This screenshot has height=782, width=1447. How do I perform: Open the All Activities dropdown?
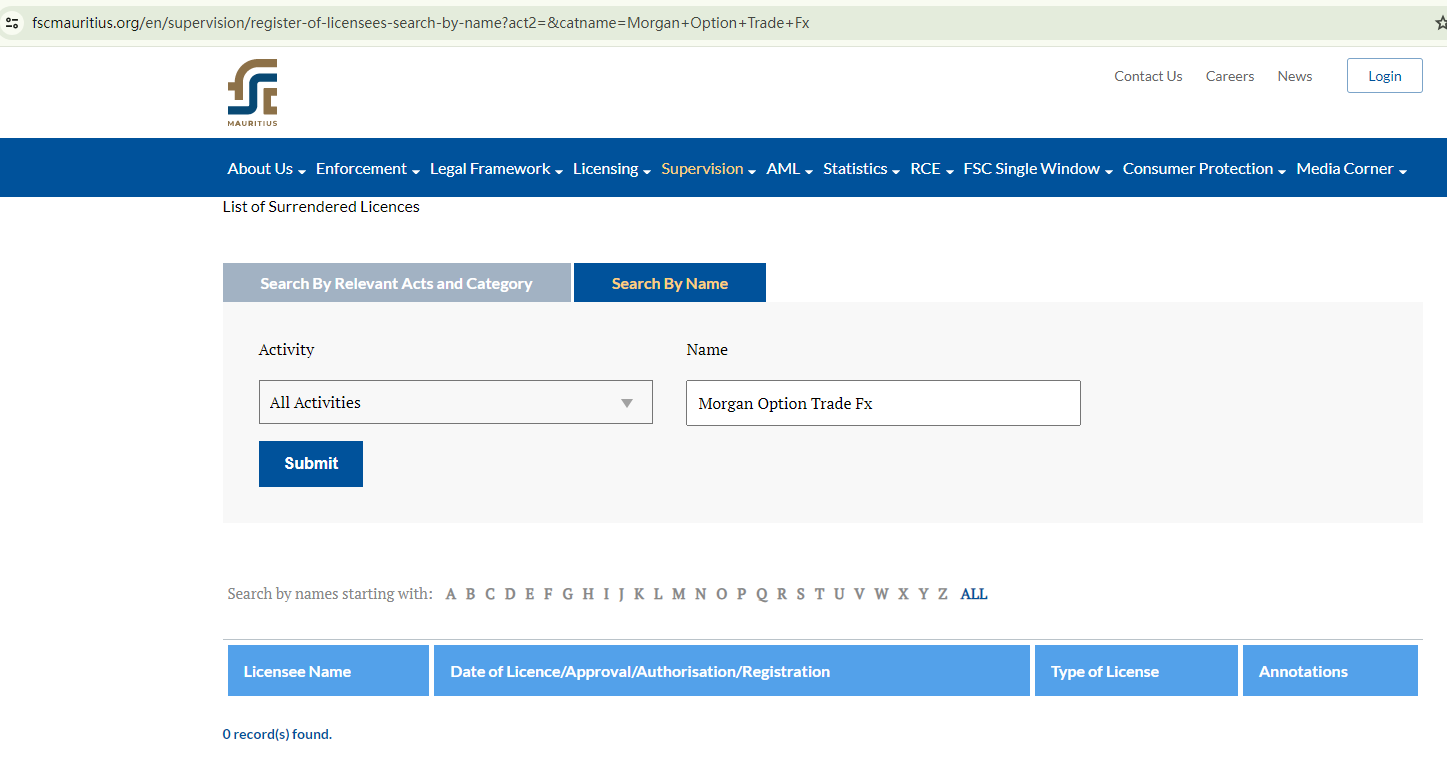456,402
